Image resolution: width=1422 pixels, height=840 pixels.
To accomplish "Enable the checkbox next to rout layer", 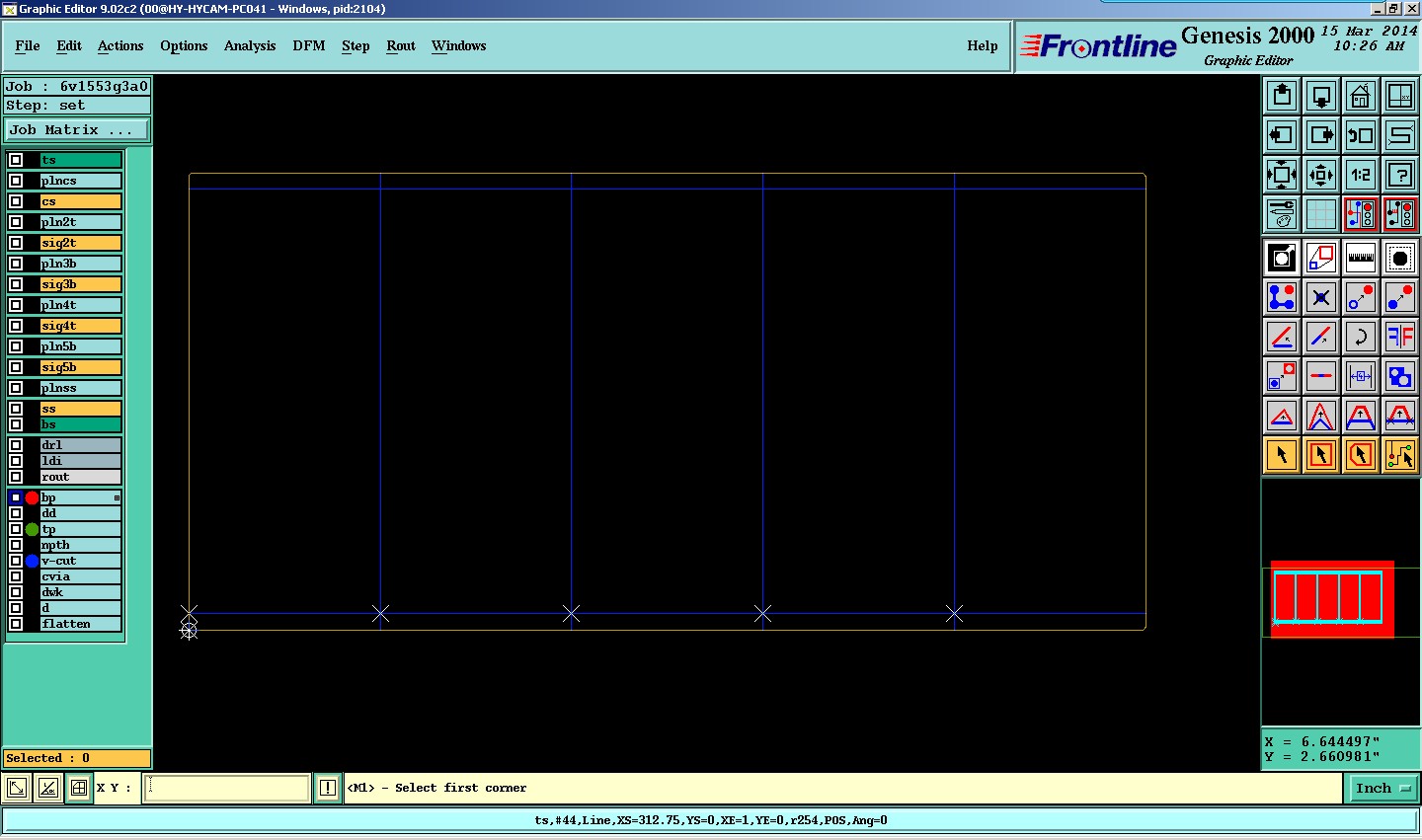I will pyautogui.click(x=16, y=477).
